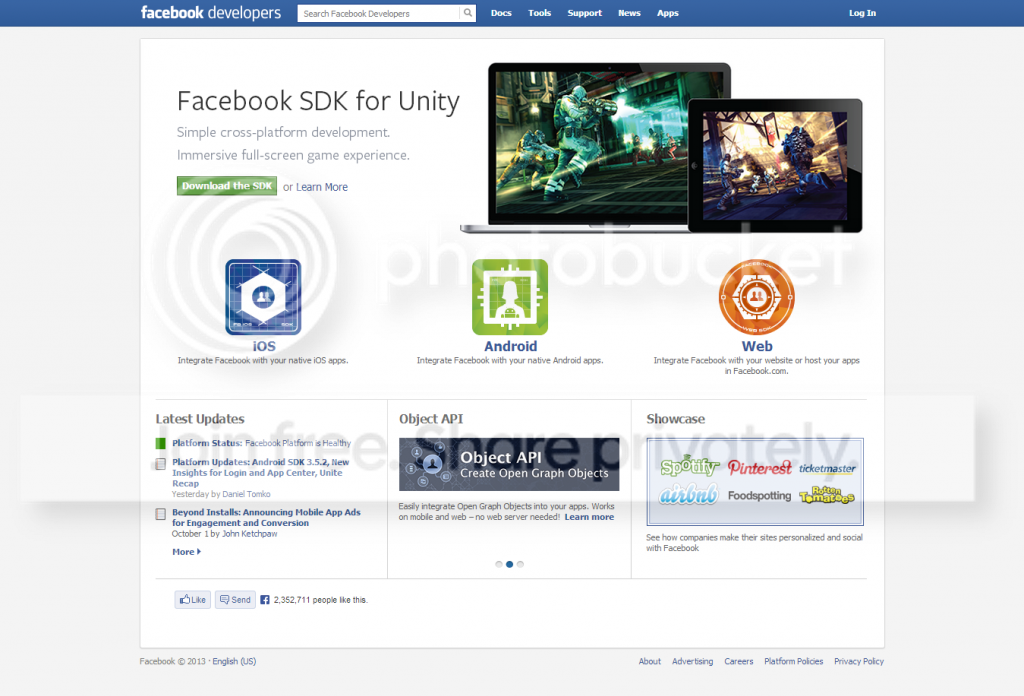
Task: Click the Download the SDK button
Action: click(227, 186)
